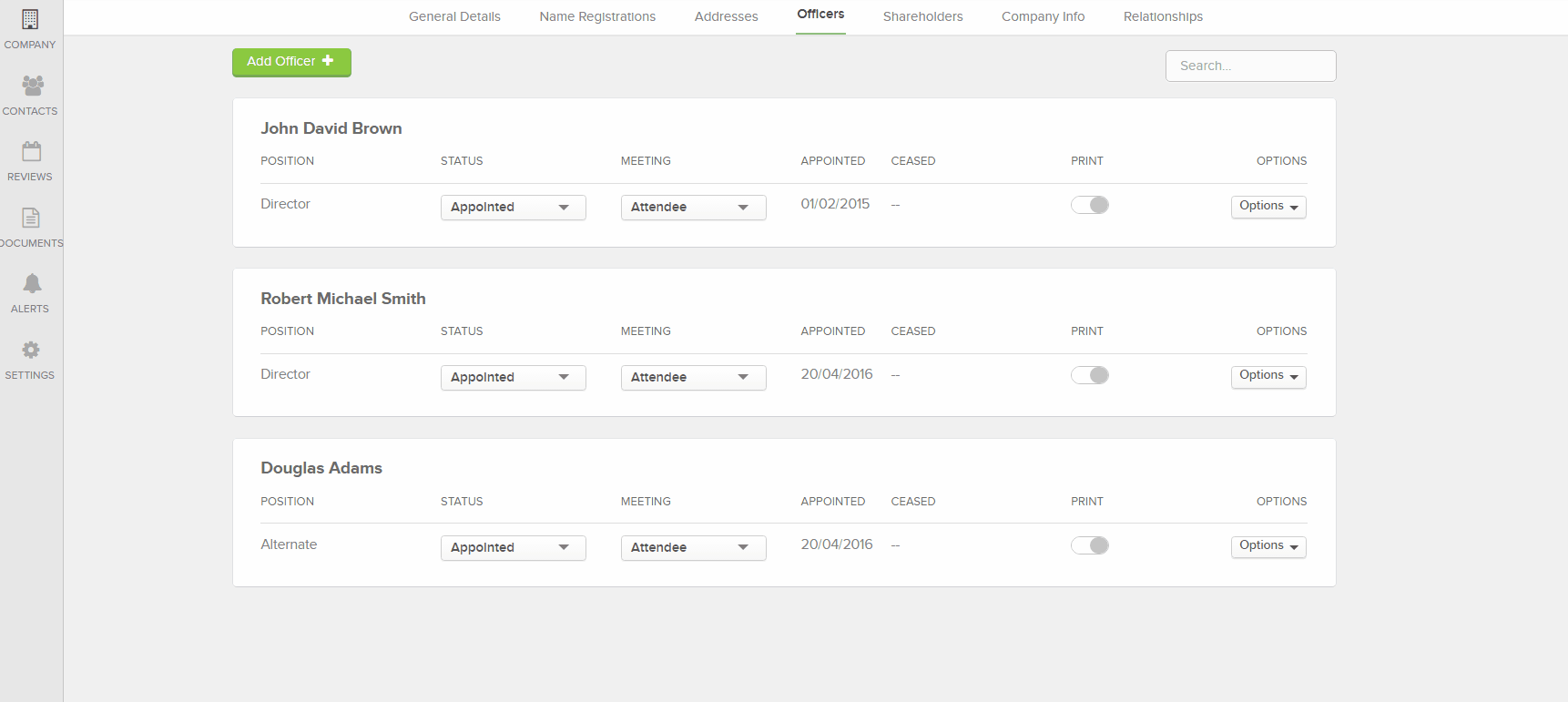Open Options menu for Douglas Adams
Image resolution: width=1568 pixels, height=702 pixels.
tap(1268, 546)
